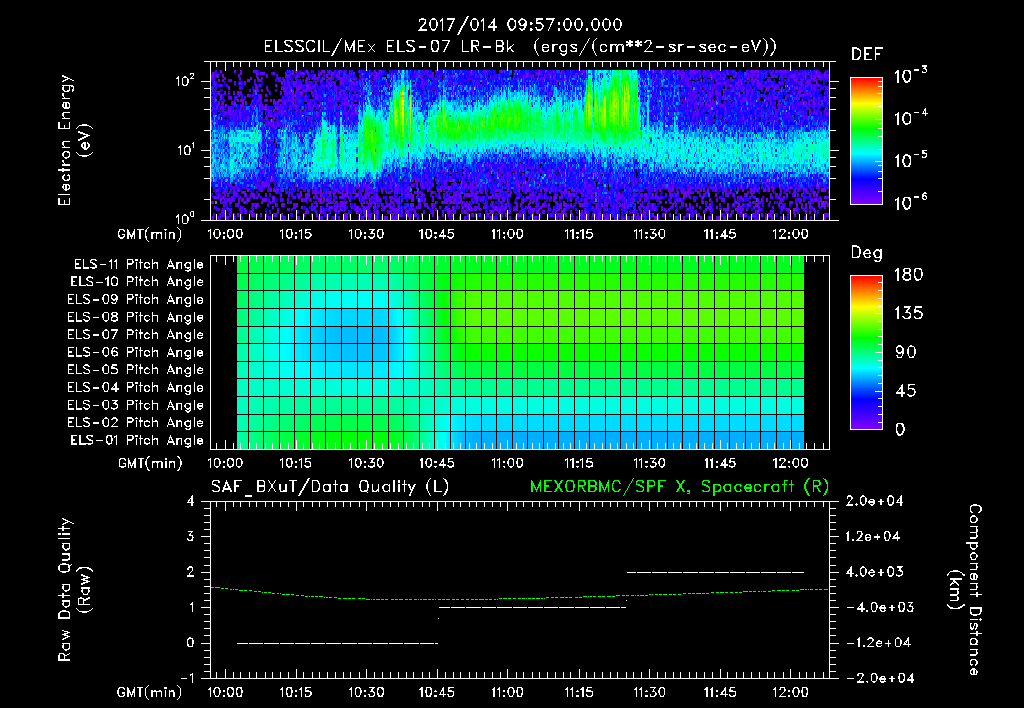This screenshot has width=1024, height=708.
Task: Click the ELS-01 Pitch Angle row label
Action: (137, 440)
